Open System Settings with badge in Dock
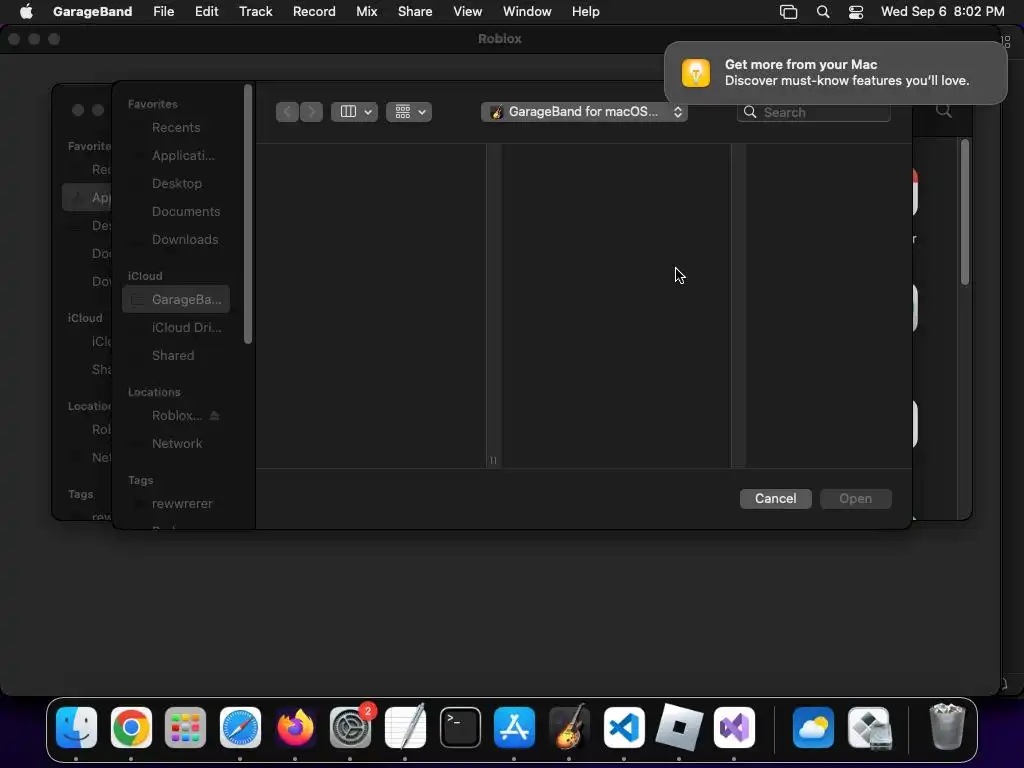This screenshot has height=768, width=1024. [350, 727]
